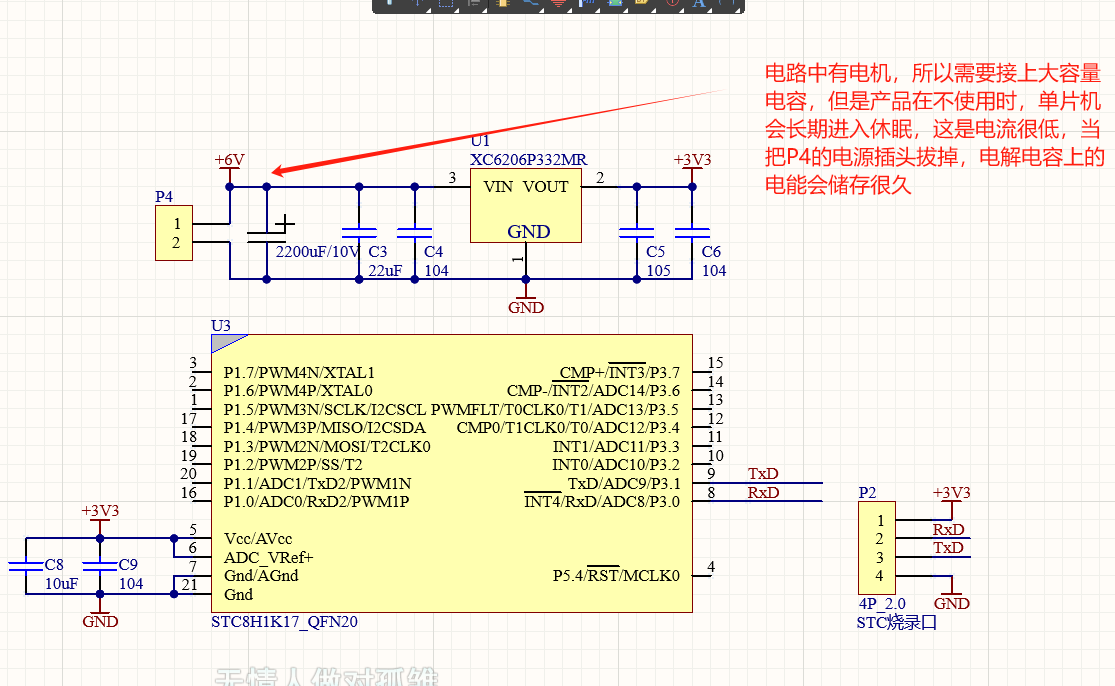Click the 104 value under C4
Viewport: 1115px width, 686px height.
click(x=437, y=271)
